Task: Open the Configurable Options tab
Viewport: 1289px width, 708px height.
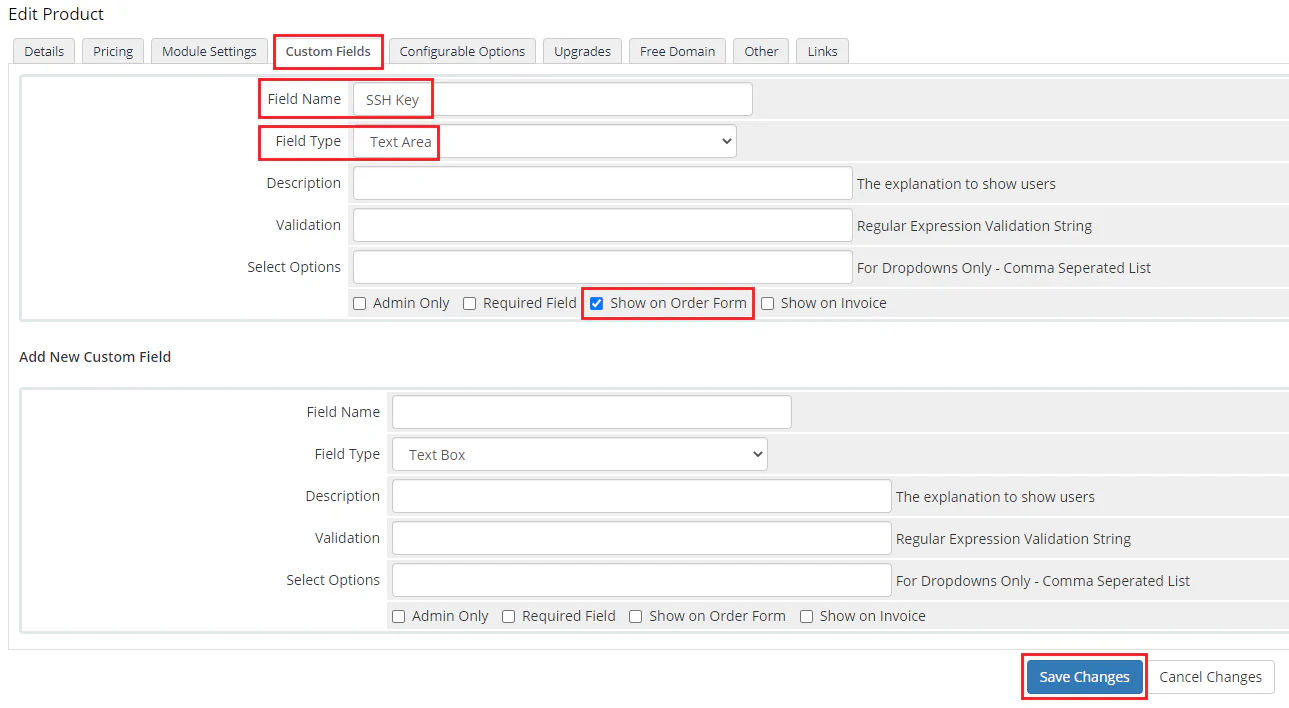Action: [x=462, y=51]
